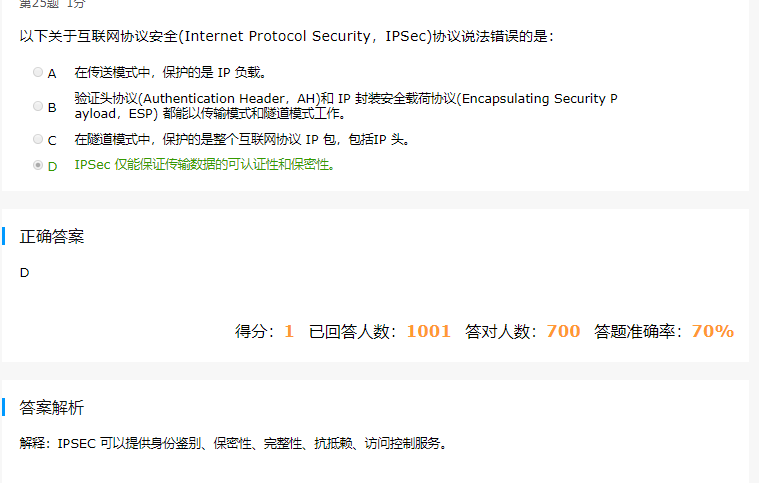
Task: Click option text about 隧道模式 IP 包
Action: [x=243, y=139]
